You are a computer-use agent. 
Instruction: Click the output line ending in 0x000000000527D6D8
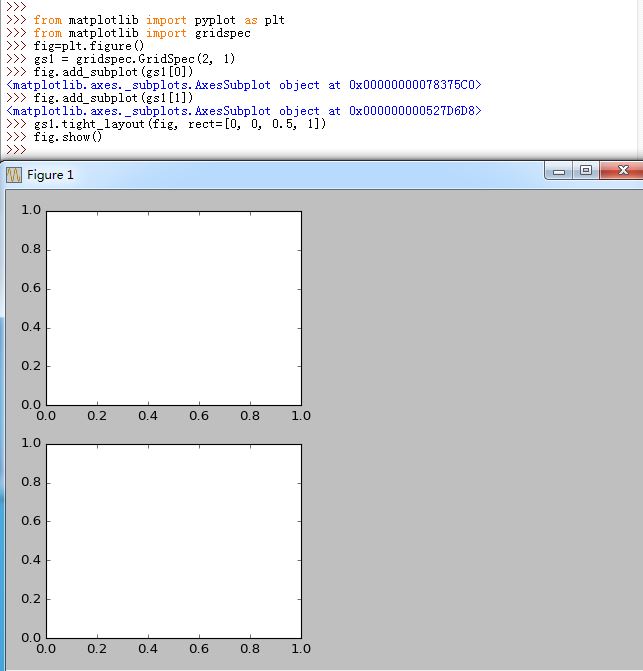244,111
